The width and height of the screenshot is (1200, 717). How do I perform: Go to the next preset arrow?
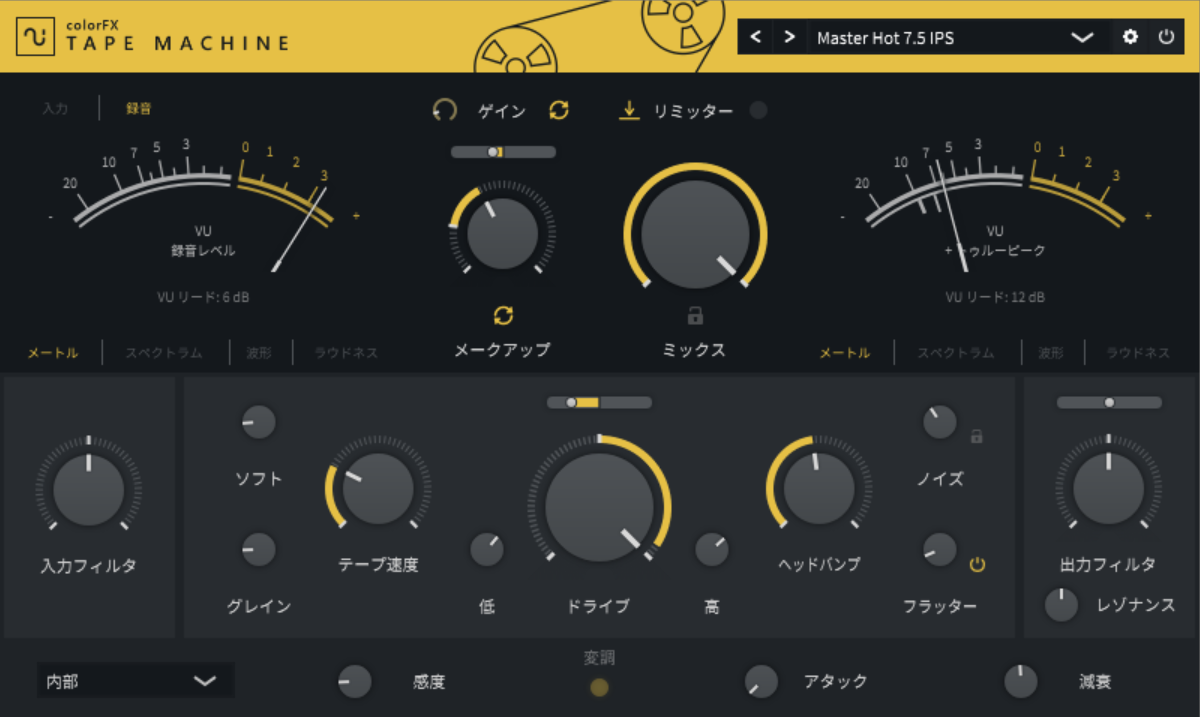(790, 38)
